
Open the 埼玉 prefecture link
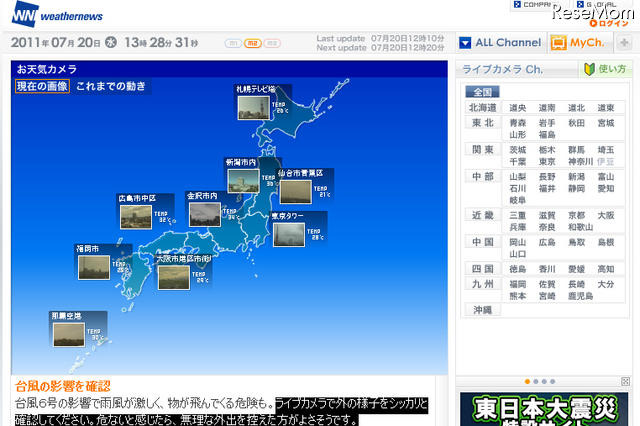[606, 150]
